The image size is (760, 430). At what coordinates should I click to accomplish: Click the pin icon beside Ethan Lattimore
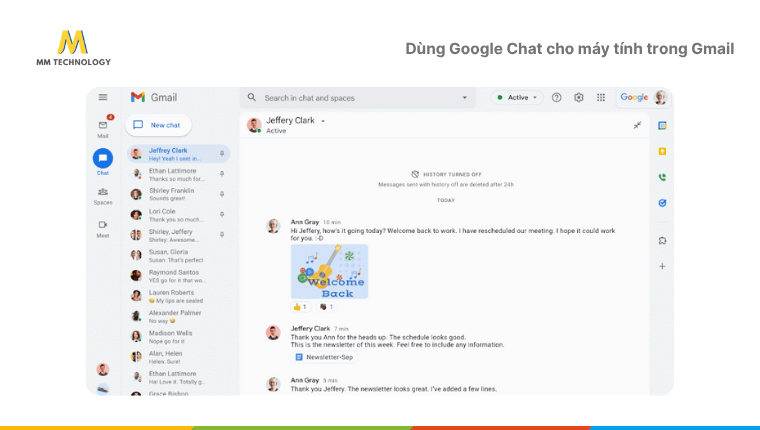(222, 174)
